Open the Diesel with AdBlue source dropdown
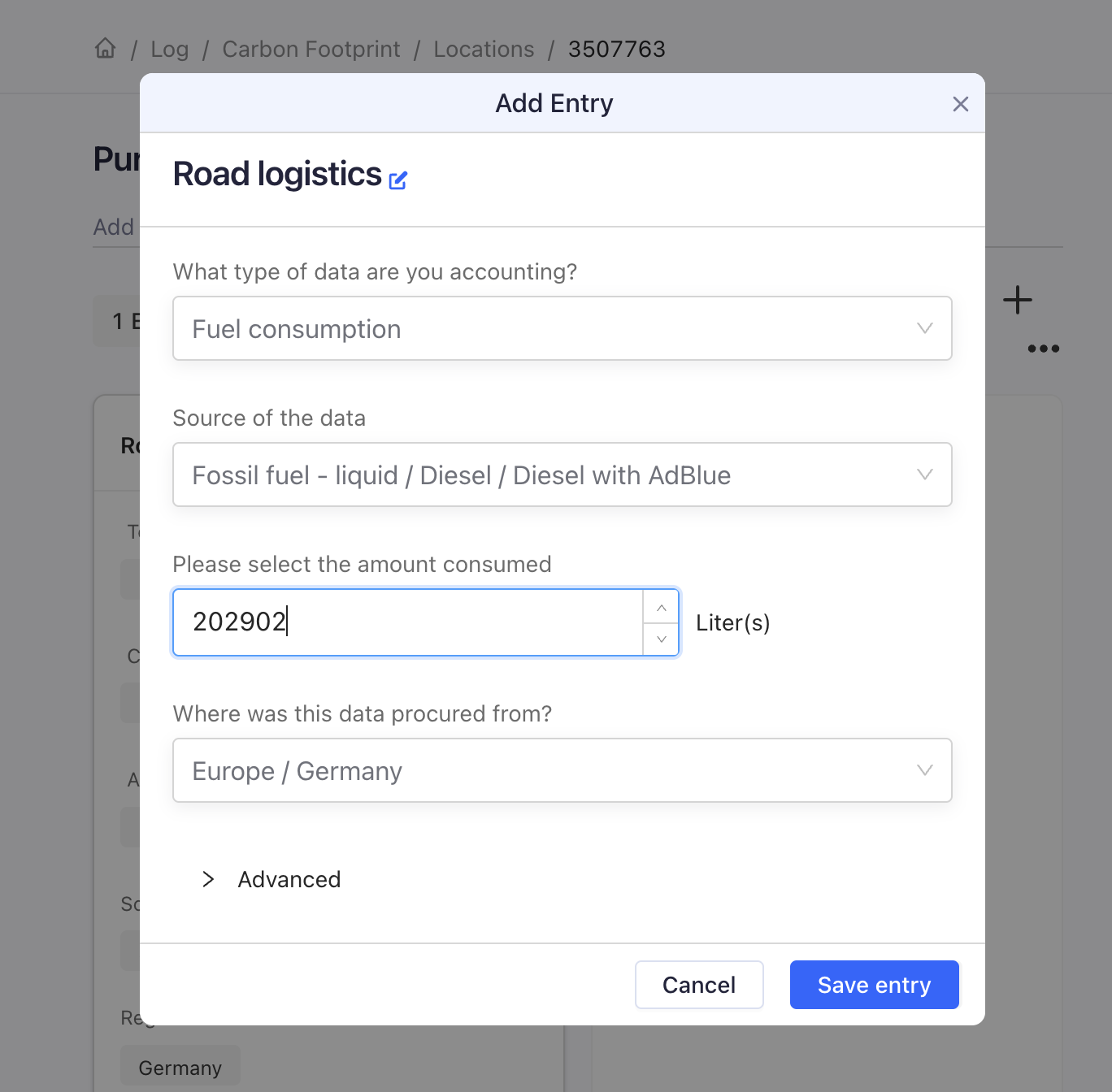Viewport: 1112px width, 1092px height. [563, 474]
